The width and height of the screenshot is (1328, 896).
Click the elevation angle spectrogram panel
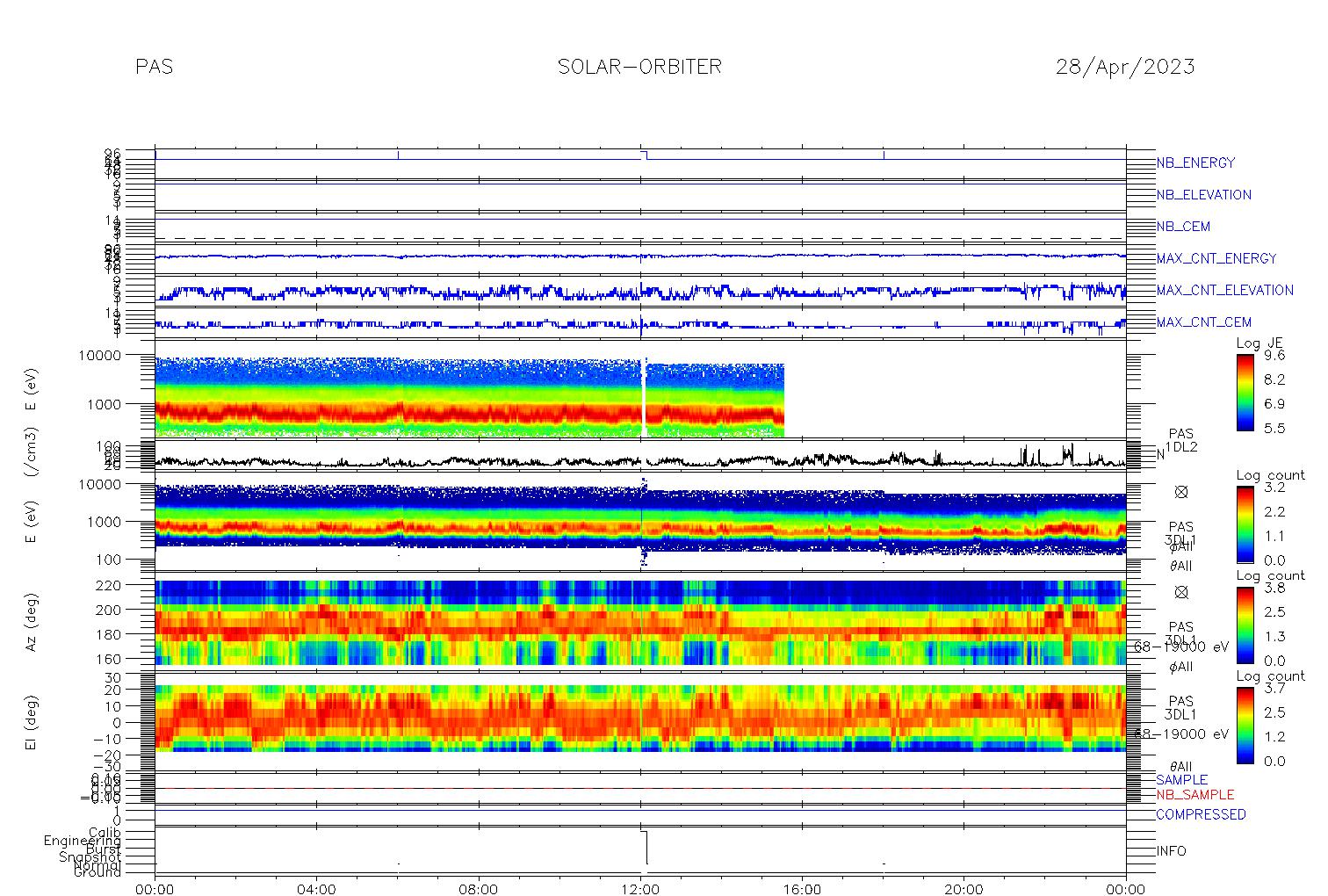tap(640, 719)
